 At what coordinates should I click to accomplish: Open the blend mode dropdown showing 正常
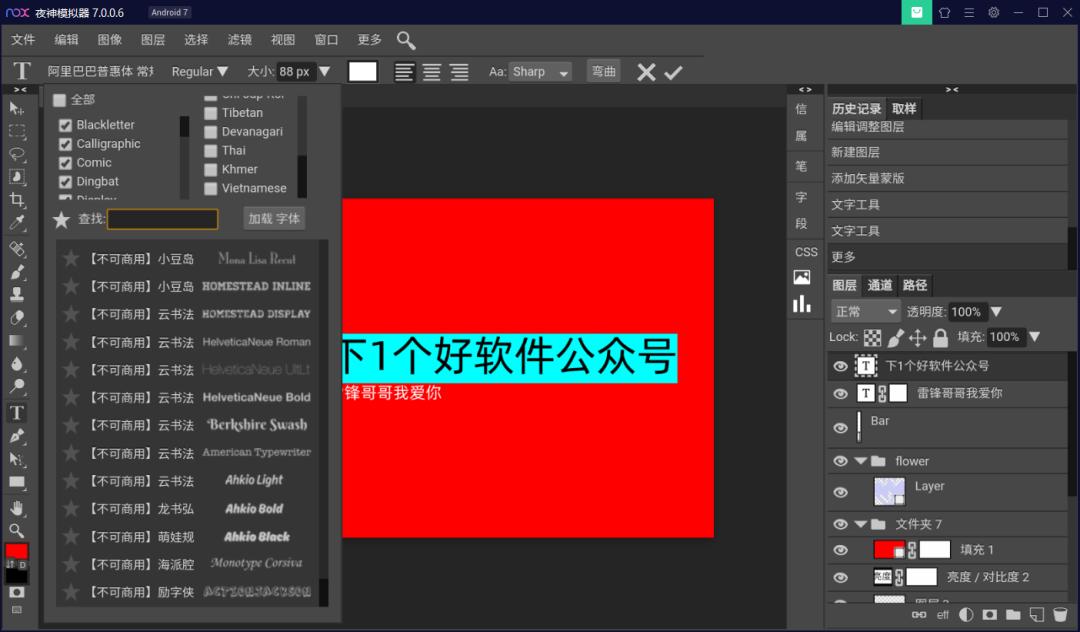pyautogui.click(x=864, y=311)
